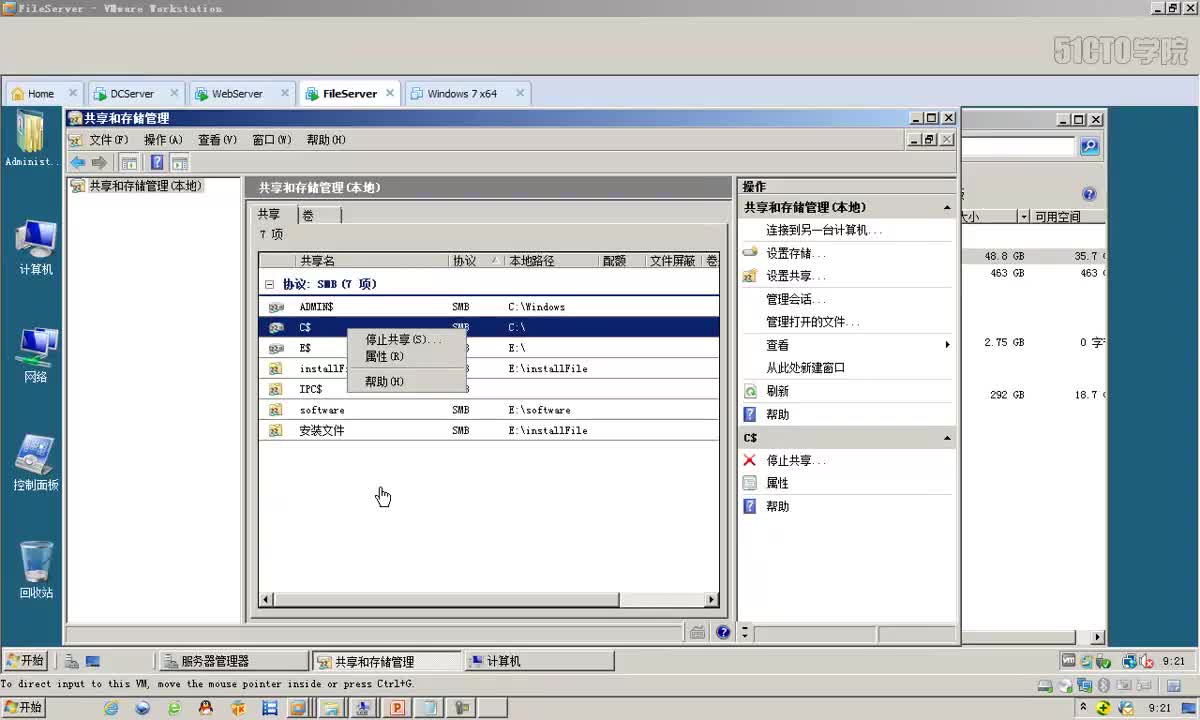Click the 设置共享 action icon
The width and height of the screenshot is (1200, 720).
pyautogui.click(x=750, y=276)
